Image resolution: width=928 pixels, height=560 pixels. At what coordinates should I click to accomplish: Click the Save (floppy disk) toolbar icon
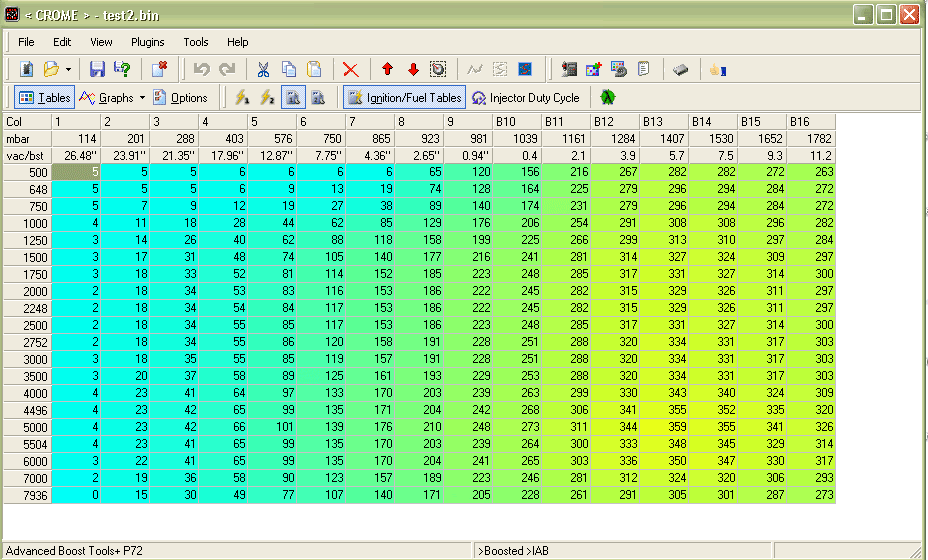tap(97, 69)
